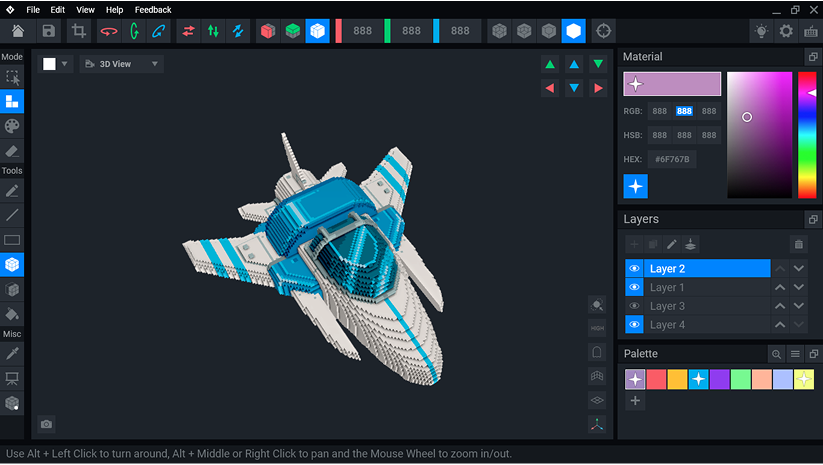Show Layer 3 using its eye icon
823x465 pixels.
(634, 306)
